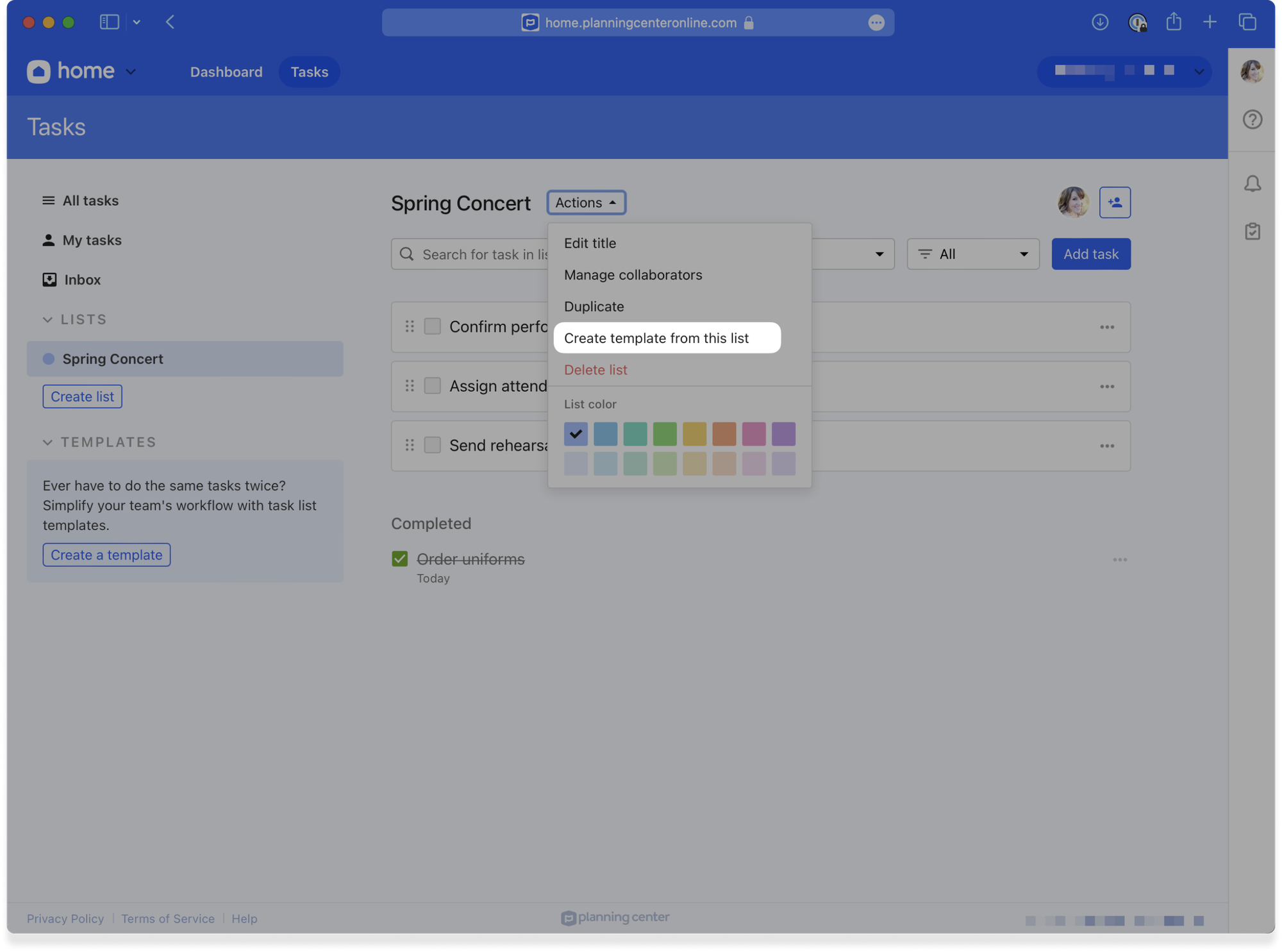Choose Delete list from the menu
Screen dimensions: 1282x952
click(595, 370)
